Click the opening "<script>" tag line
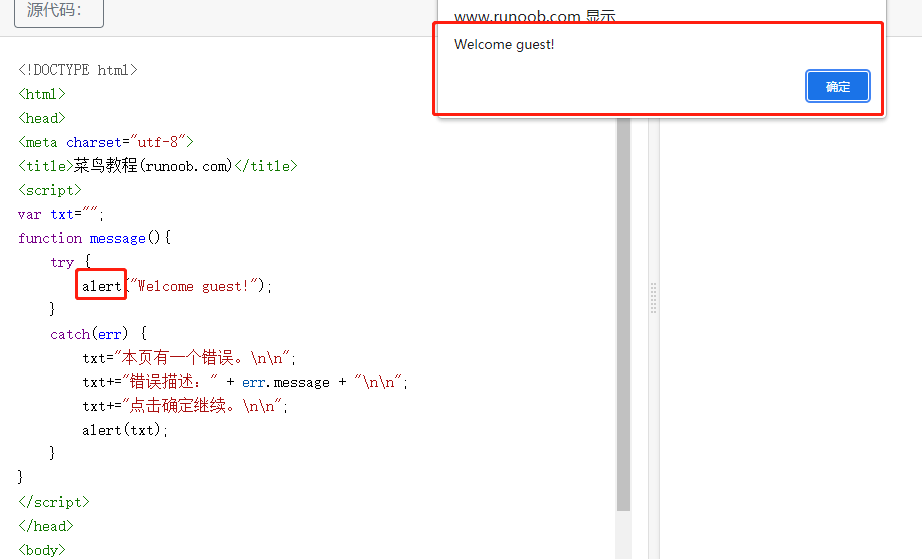The image size is (922, 559). click(49, 190)
